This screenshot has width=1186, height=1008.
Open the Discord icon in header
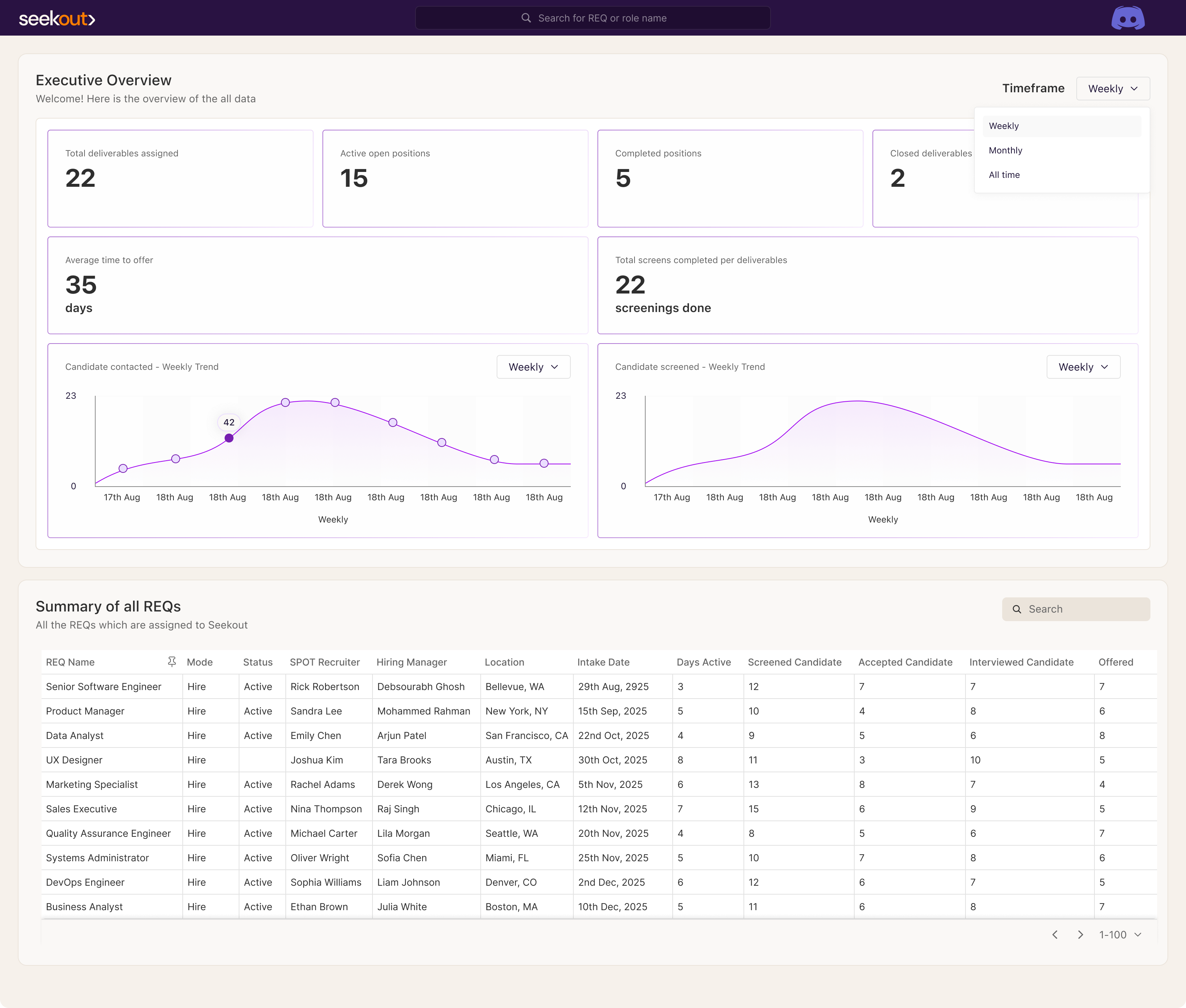click(x=1127, y=18)
